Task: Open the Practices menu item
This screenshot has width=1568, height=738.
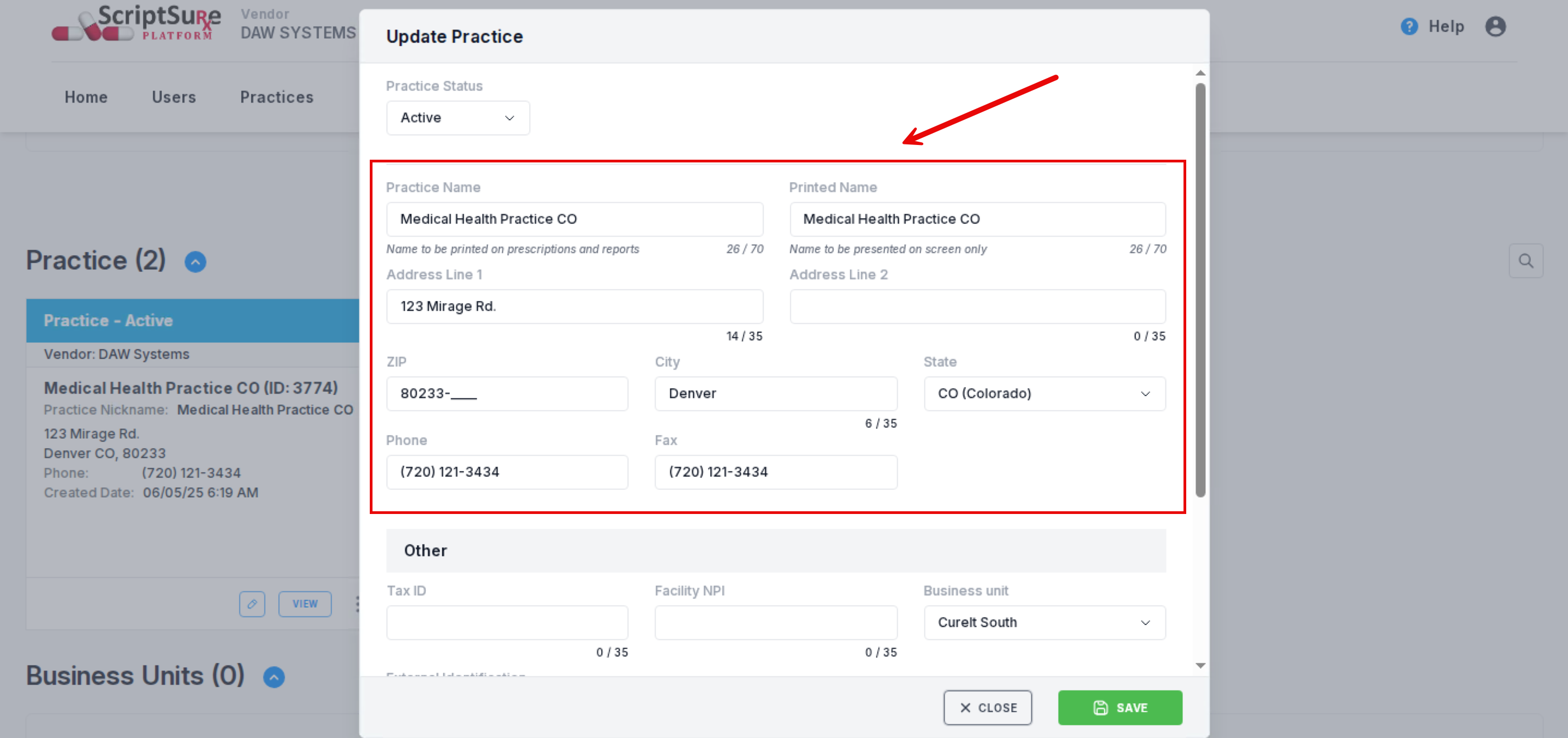Action: tap(277, 98)
